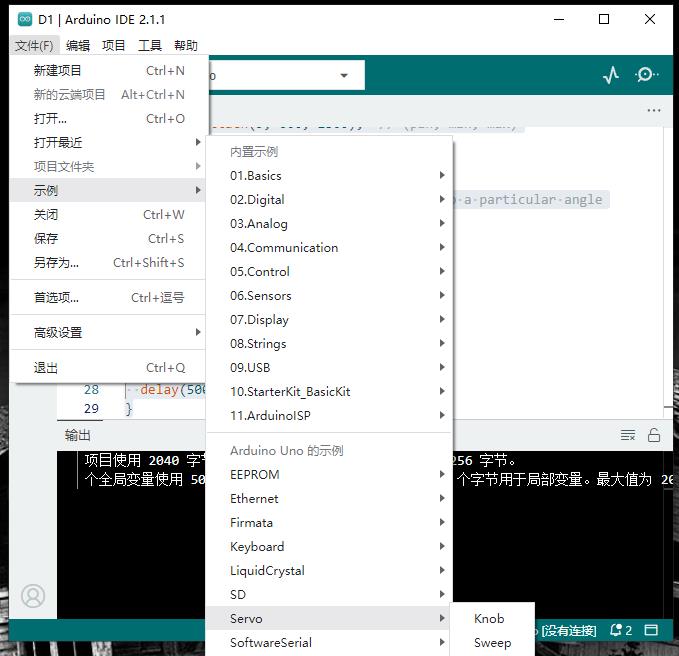This screenshot has height=656, width=679.
Task: Toggle bottom panel icon in status bar
Action: click(x=651, y=630)
